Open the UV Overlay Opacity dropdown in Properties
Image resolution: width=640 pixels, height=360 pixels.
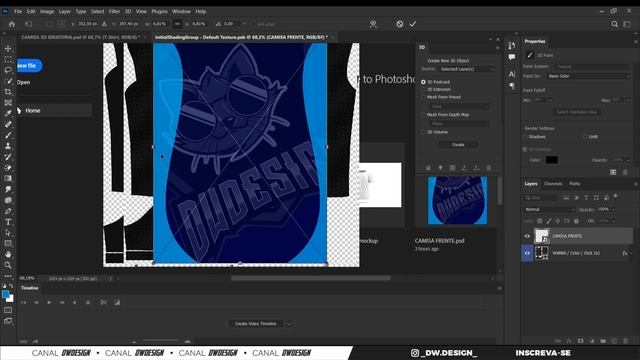(x=628, y=160)
